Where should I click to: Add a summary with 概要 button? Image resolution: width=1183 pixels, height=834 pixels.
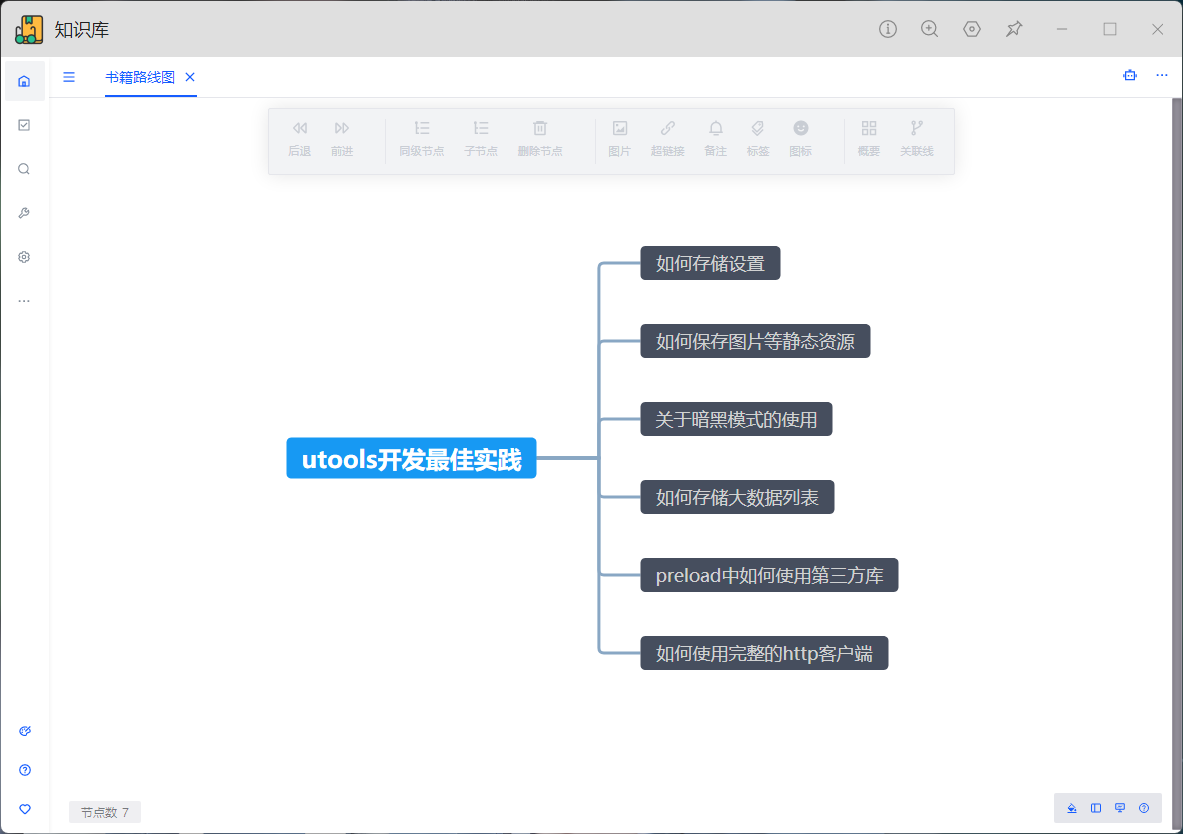point(869,139)
